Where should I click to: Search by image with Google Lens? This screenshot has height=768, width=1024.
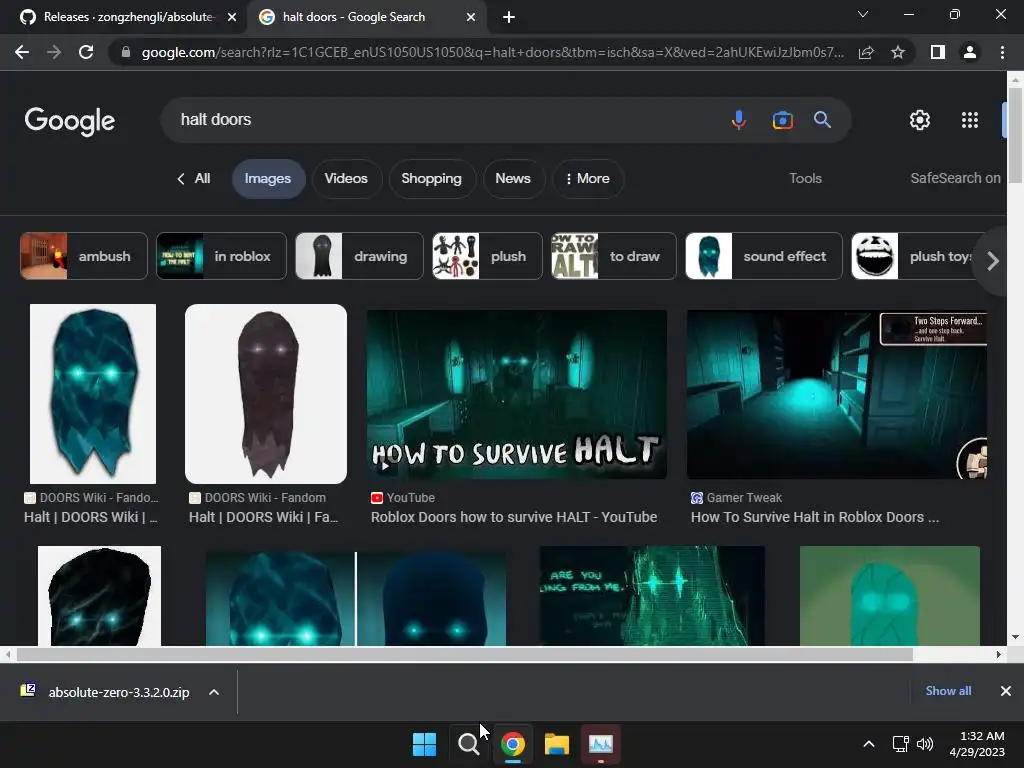click(x=782, y=120)
